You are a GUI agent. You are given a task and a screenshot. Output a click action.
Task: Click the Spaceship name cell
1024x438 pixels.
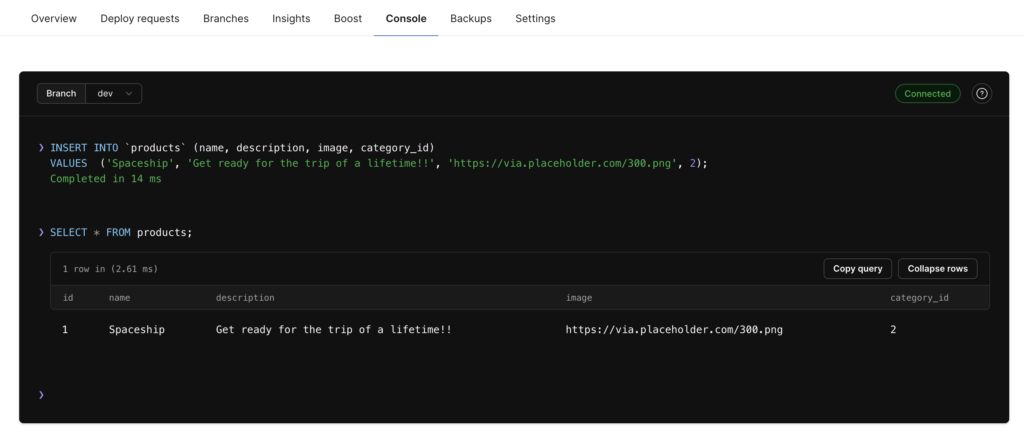point(137,329)
